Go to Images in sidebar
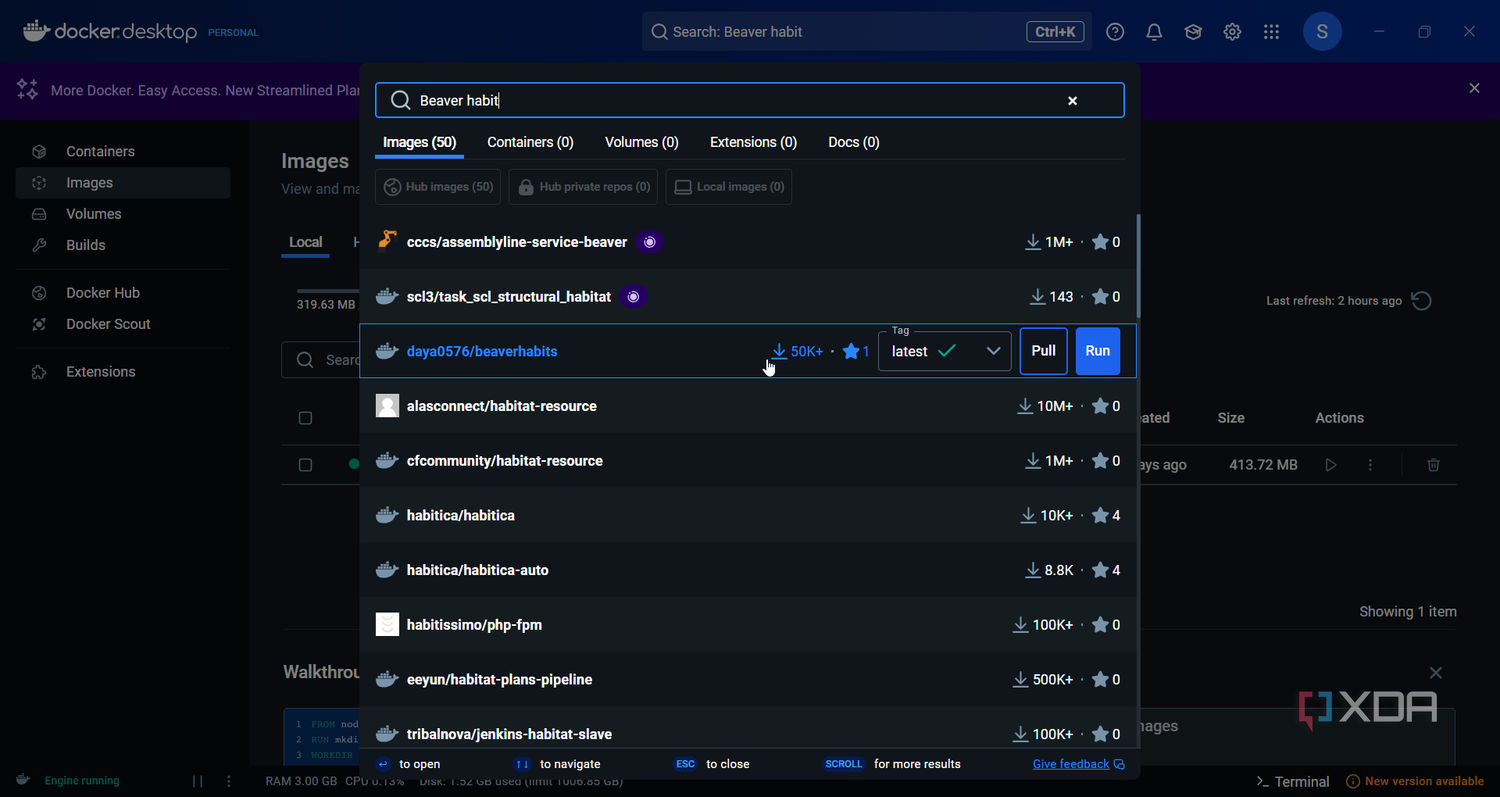Image resolution: width=1500 pixels, height=797 pixels. coord(123,183)
